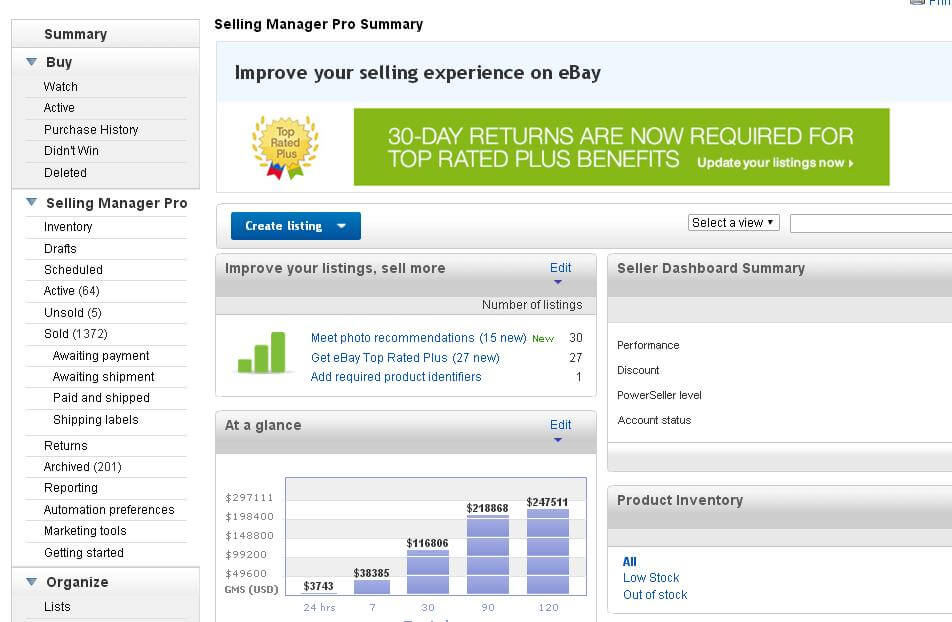This screenshot has height=622, width=952.
Task: Show Paid and shipped items
Action: (101, 398)
